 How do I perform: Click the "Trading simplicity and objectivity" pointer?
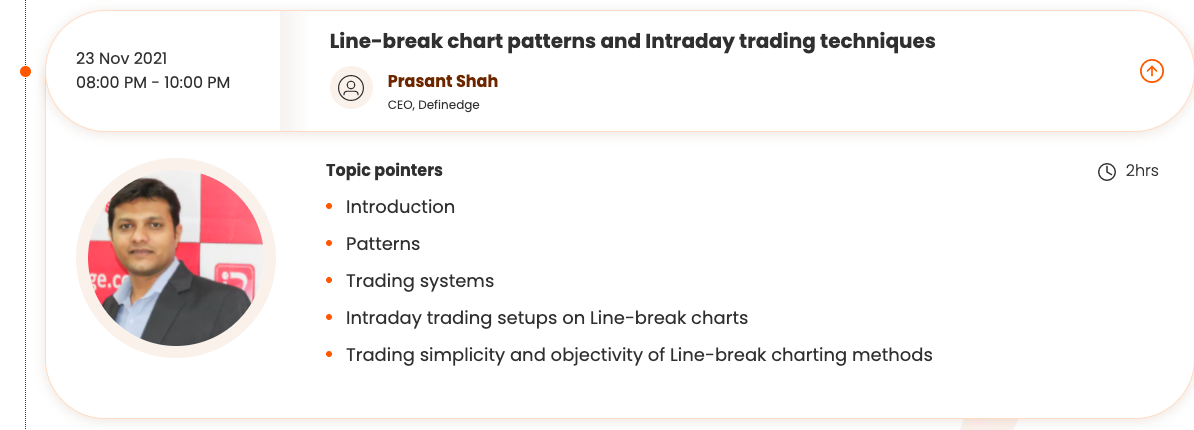click(x=639, y=355)
